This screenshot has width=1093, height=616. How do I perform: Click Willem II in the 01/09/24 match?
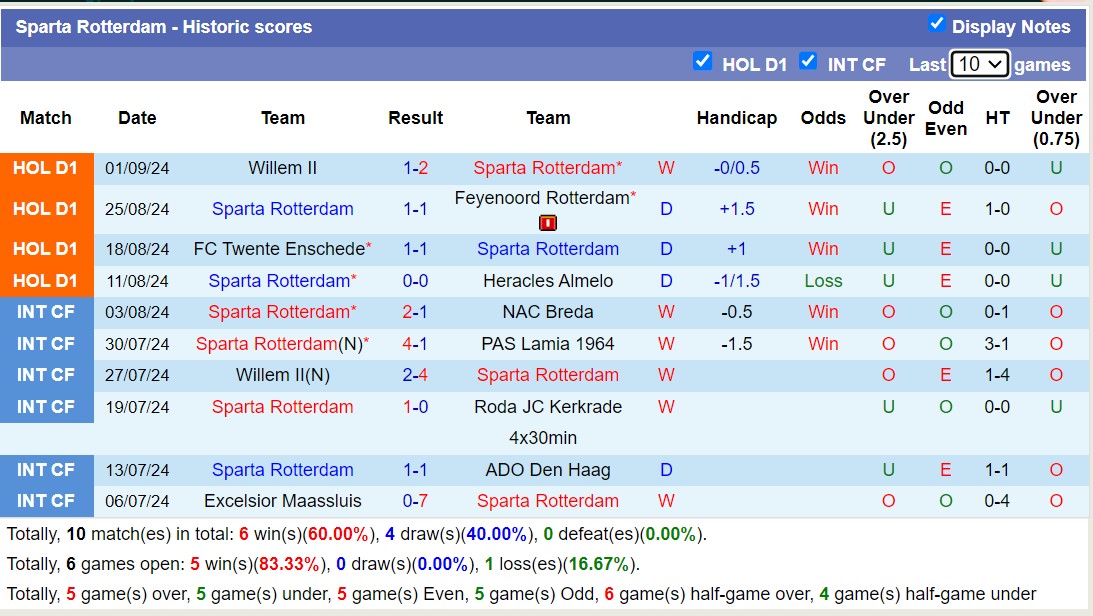pos(283,168)
